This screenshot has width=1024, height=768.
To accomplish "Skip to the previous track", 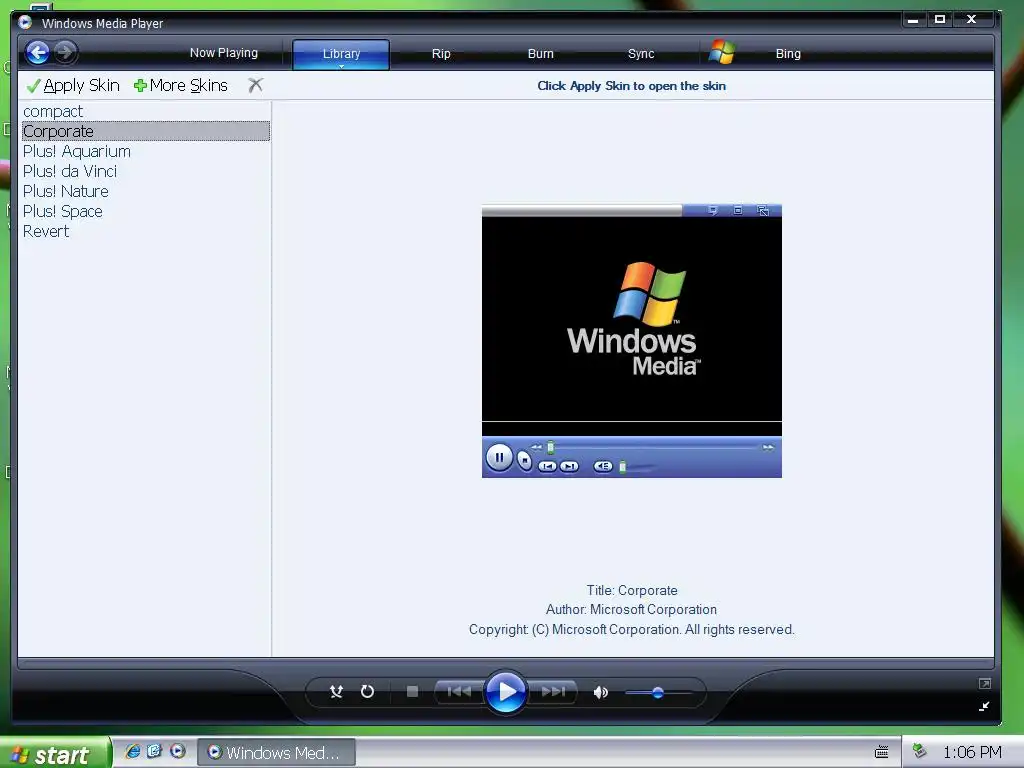I will (x=459, y=692).
